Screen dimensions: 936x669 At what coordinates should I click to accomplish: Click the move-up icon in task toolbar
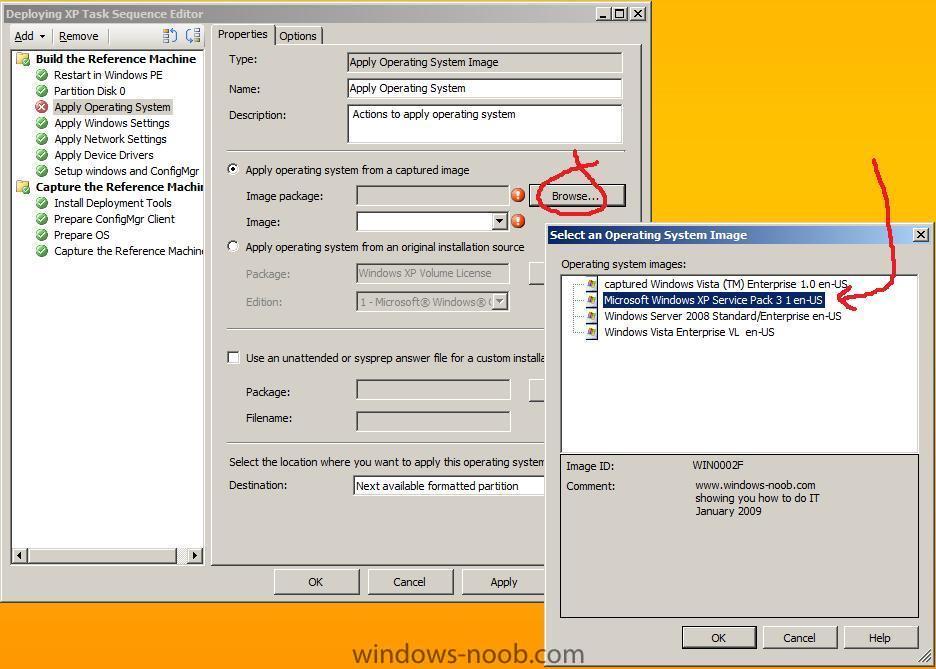tap(170, 36)
